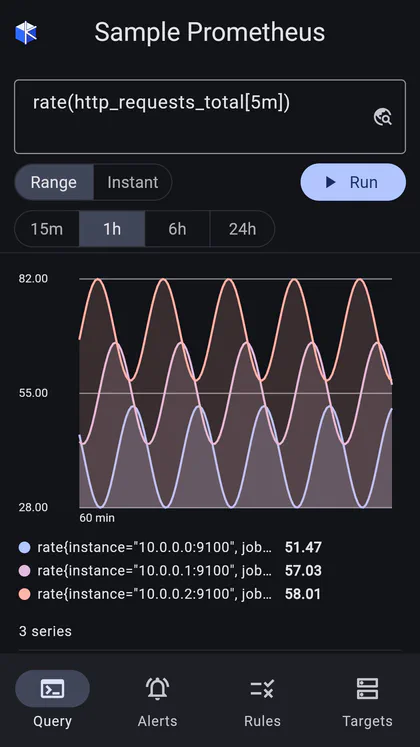Click the pink legend swatch for 10.0.0.1:9100

(24, 571)
